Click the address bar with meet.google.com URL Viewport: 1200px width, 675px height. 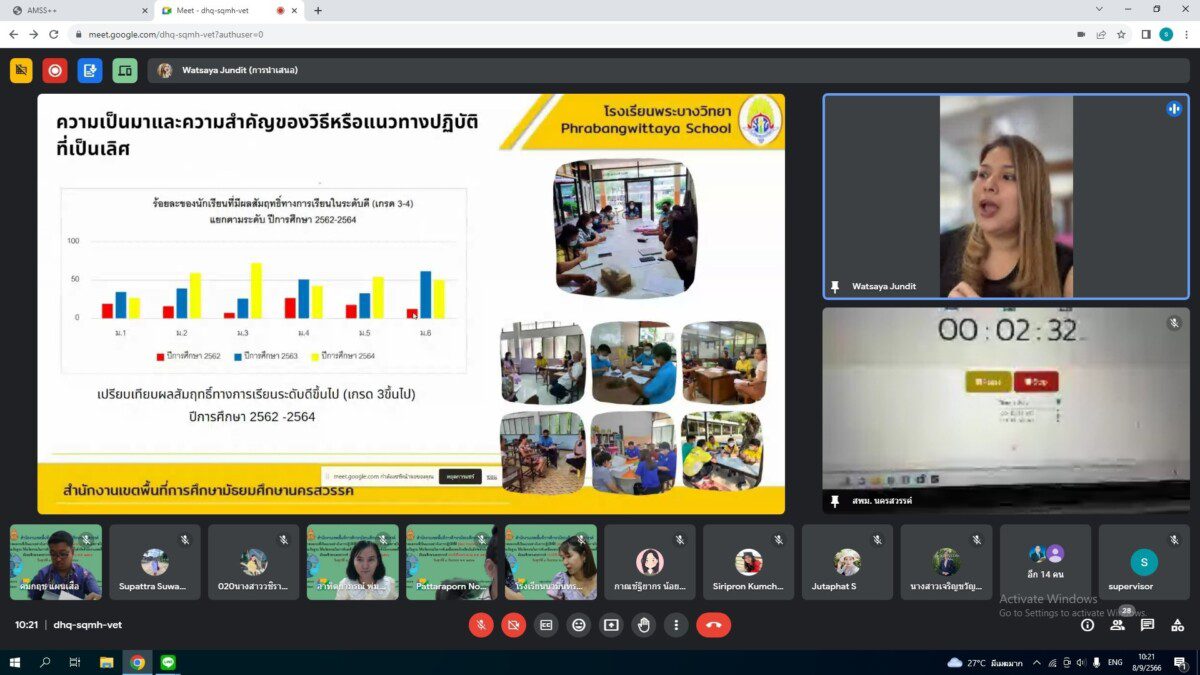point(570,34)
